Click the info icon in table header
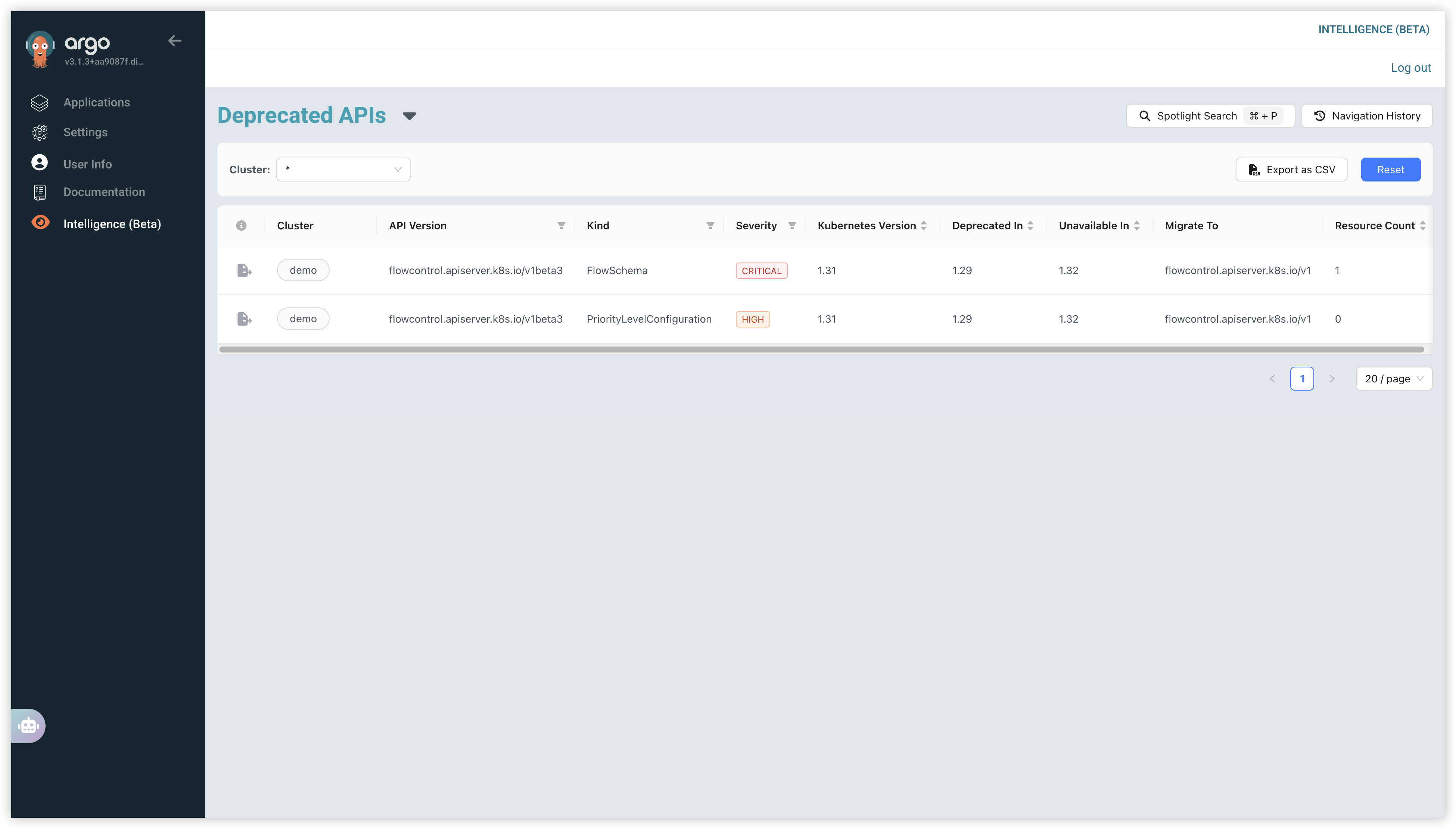 pos(241,226)
